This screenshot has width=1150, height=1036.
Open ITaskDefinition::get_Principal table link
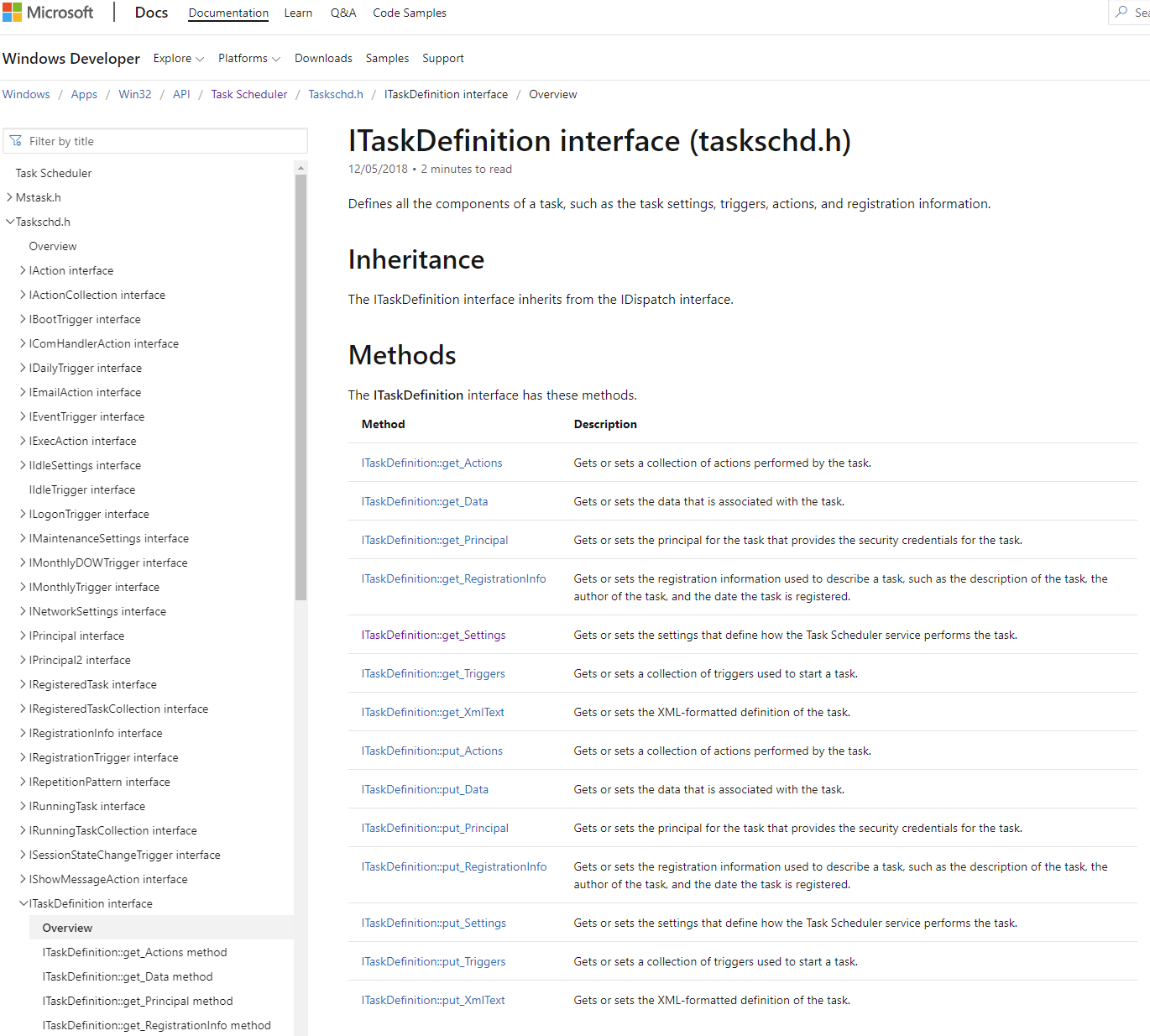[435, 540]
